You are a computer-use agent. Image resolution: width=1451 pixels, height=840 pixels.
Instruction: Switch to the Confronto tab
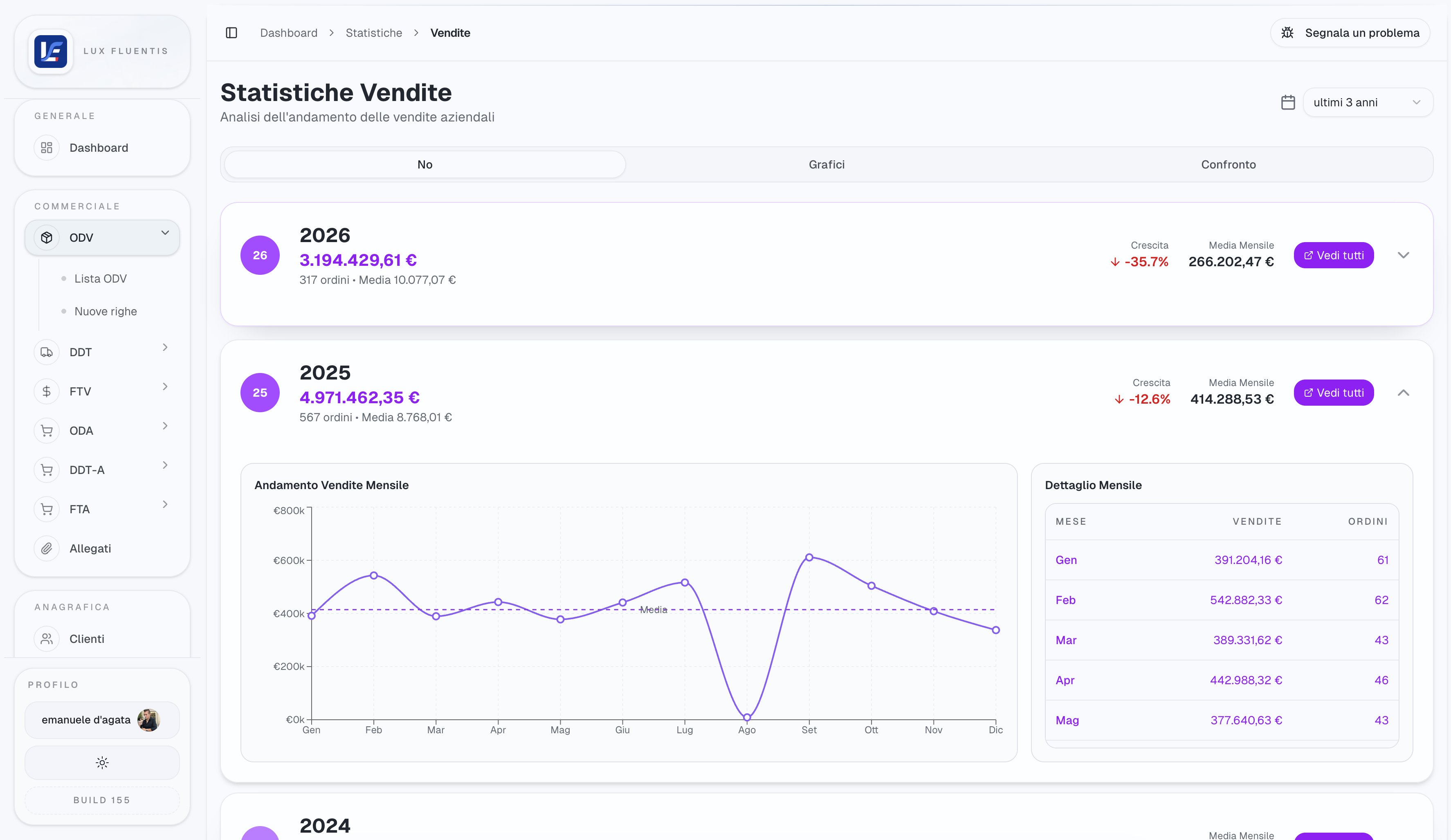coord(1228,165)
